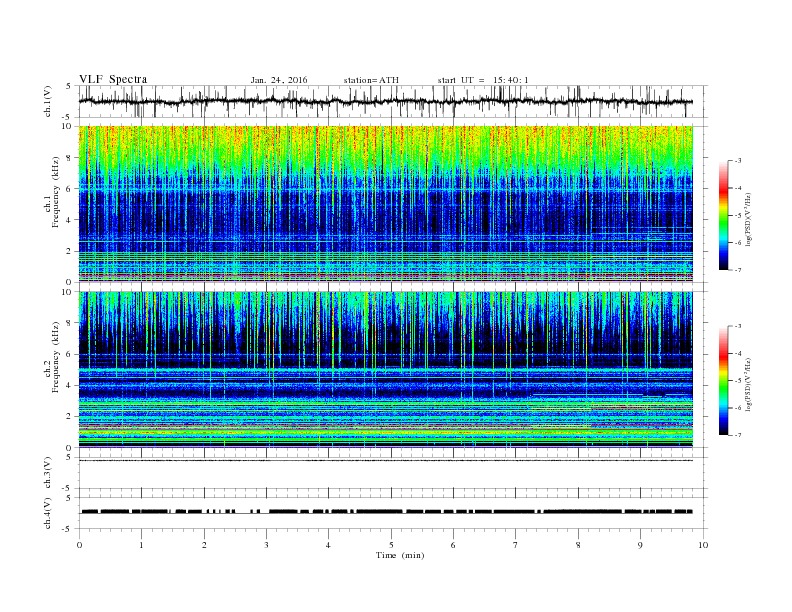Viewport: 792px width, 612px height.
Task: Click the "9" tick on the time axis
Action: (x=640, y=545)
